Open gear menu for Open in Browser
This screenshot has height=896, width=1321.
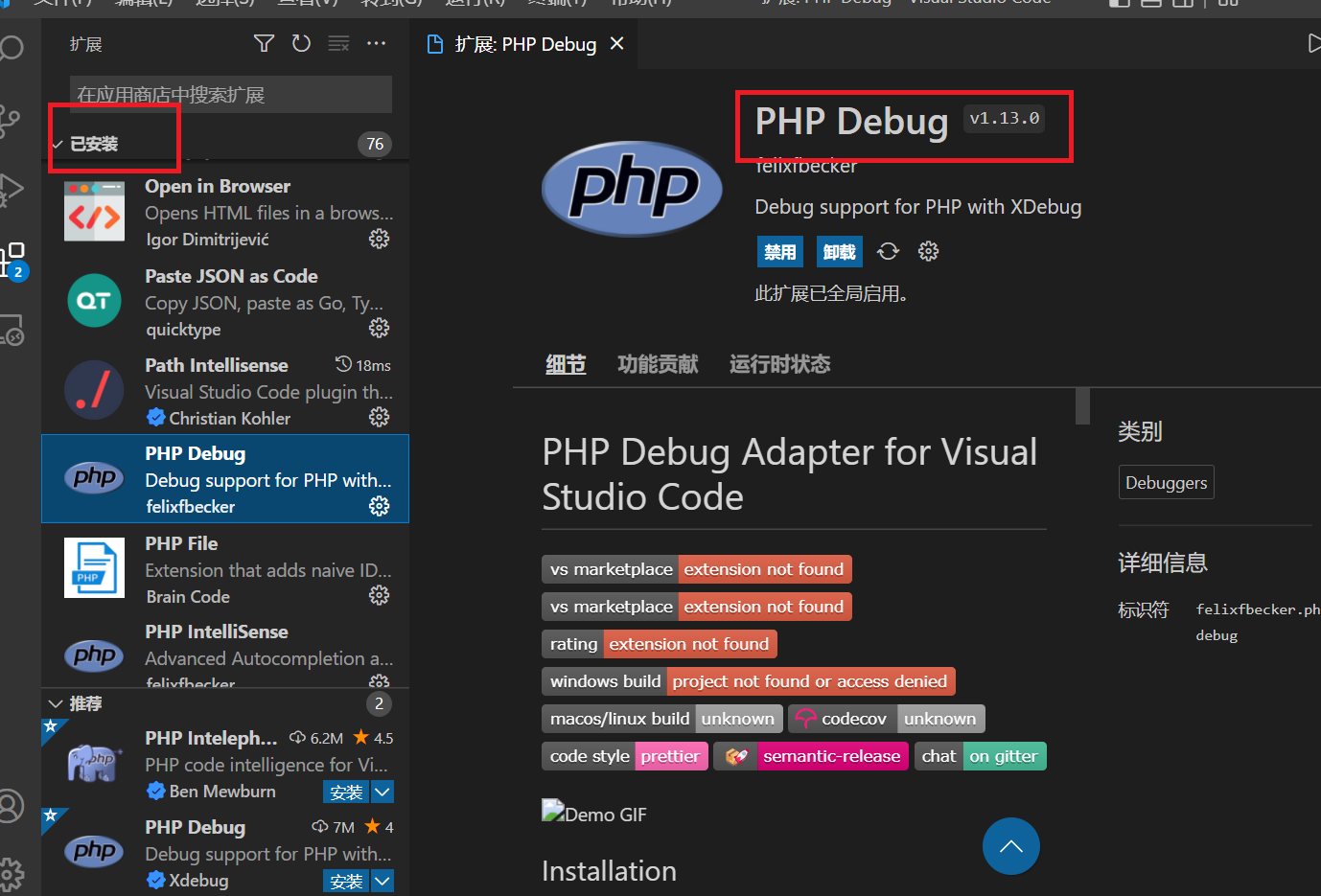tap(380, 239)
